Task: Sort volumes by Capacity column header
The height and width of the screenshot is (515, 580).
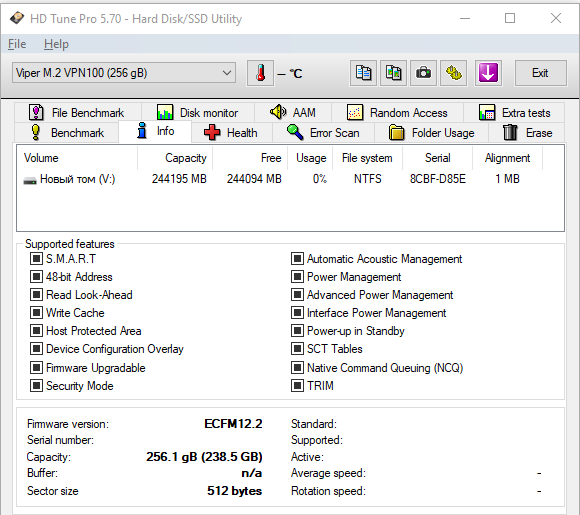Action: (x=175, y=158)
